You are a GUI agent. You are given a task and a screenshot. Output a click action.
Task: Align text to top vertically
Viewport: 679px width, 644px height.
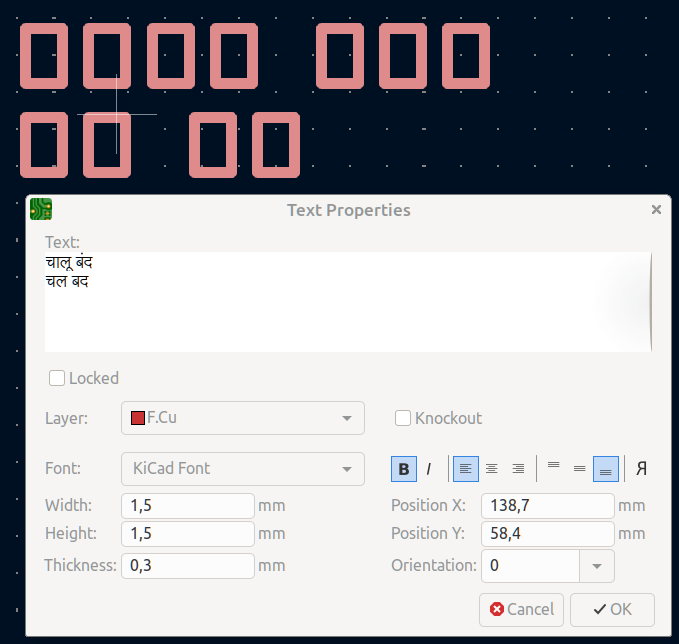click(553, 468)
